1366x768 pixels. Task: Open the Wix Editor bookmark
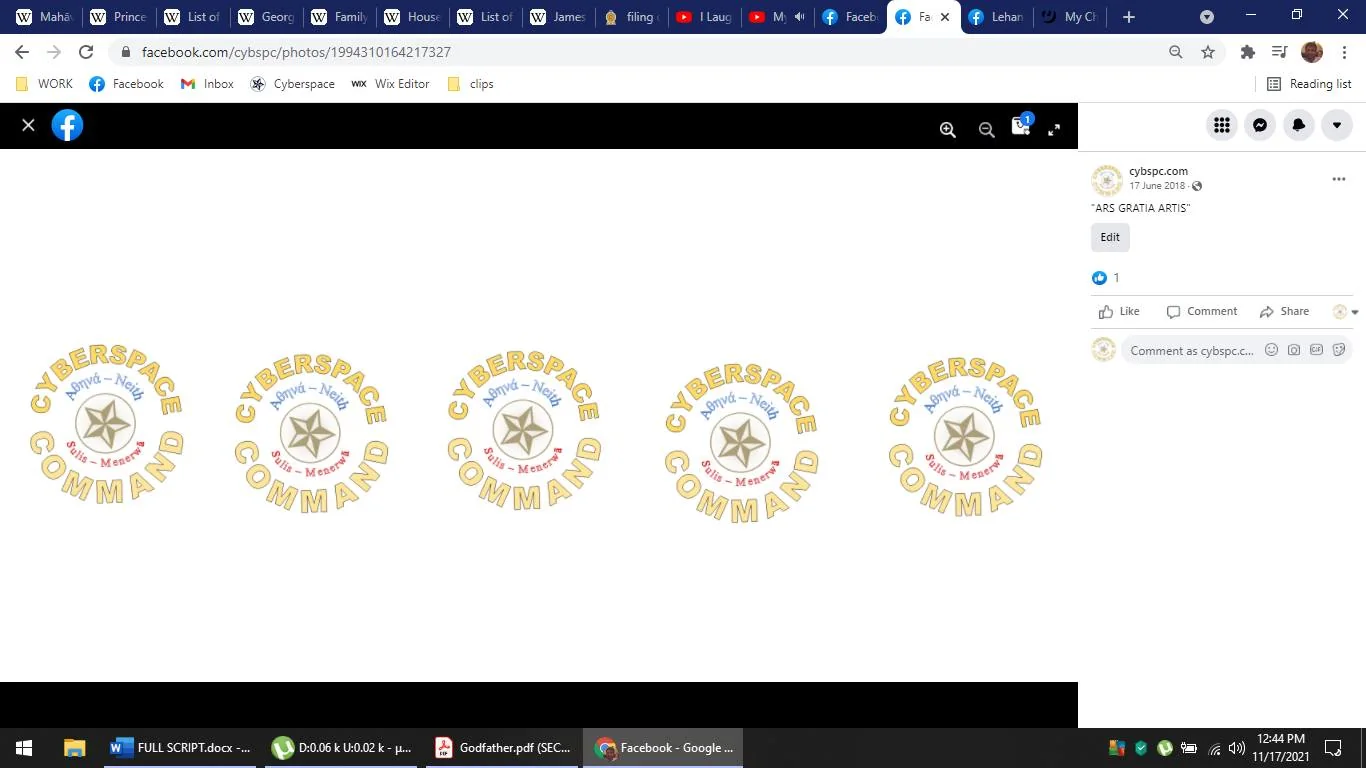tap(390, 84)
